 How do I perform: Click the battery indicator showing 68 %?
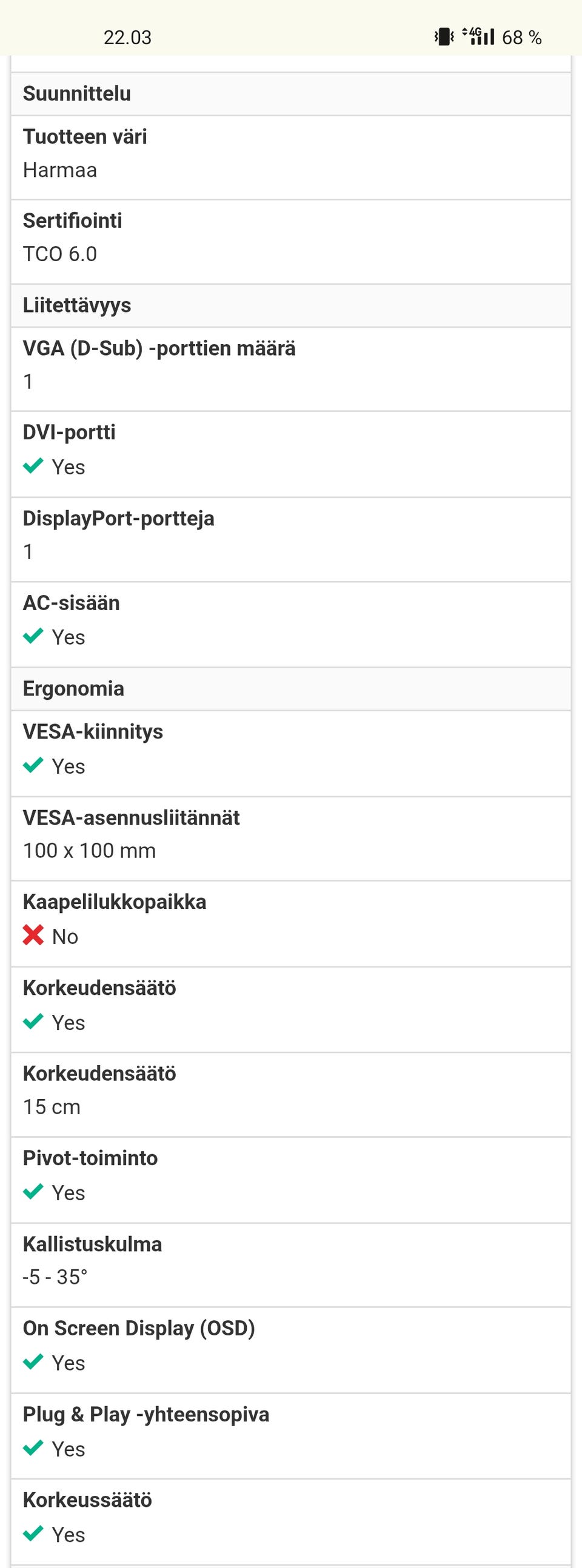[521, 36]
